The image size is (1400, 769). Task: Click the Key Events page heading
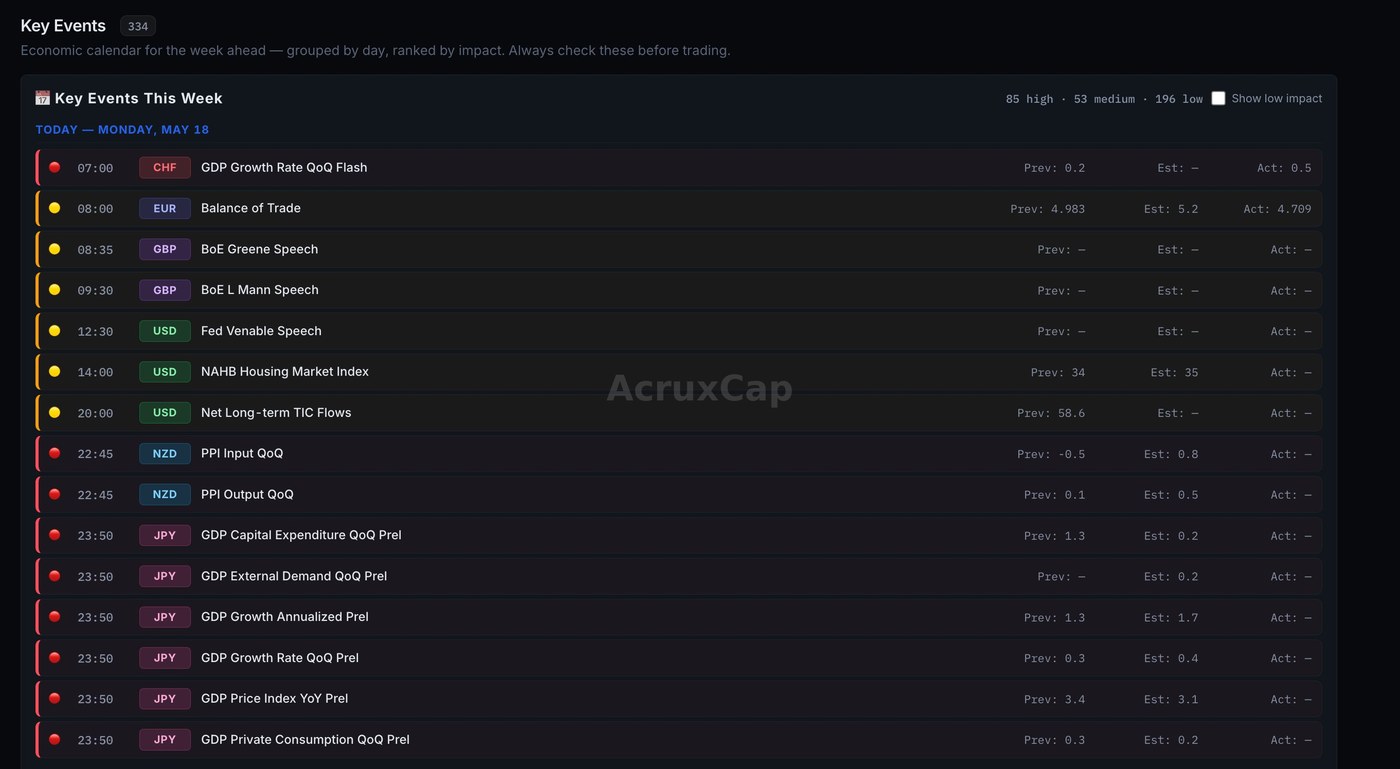tap(63, 26)
